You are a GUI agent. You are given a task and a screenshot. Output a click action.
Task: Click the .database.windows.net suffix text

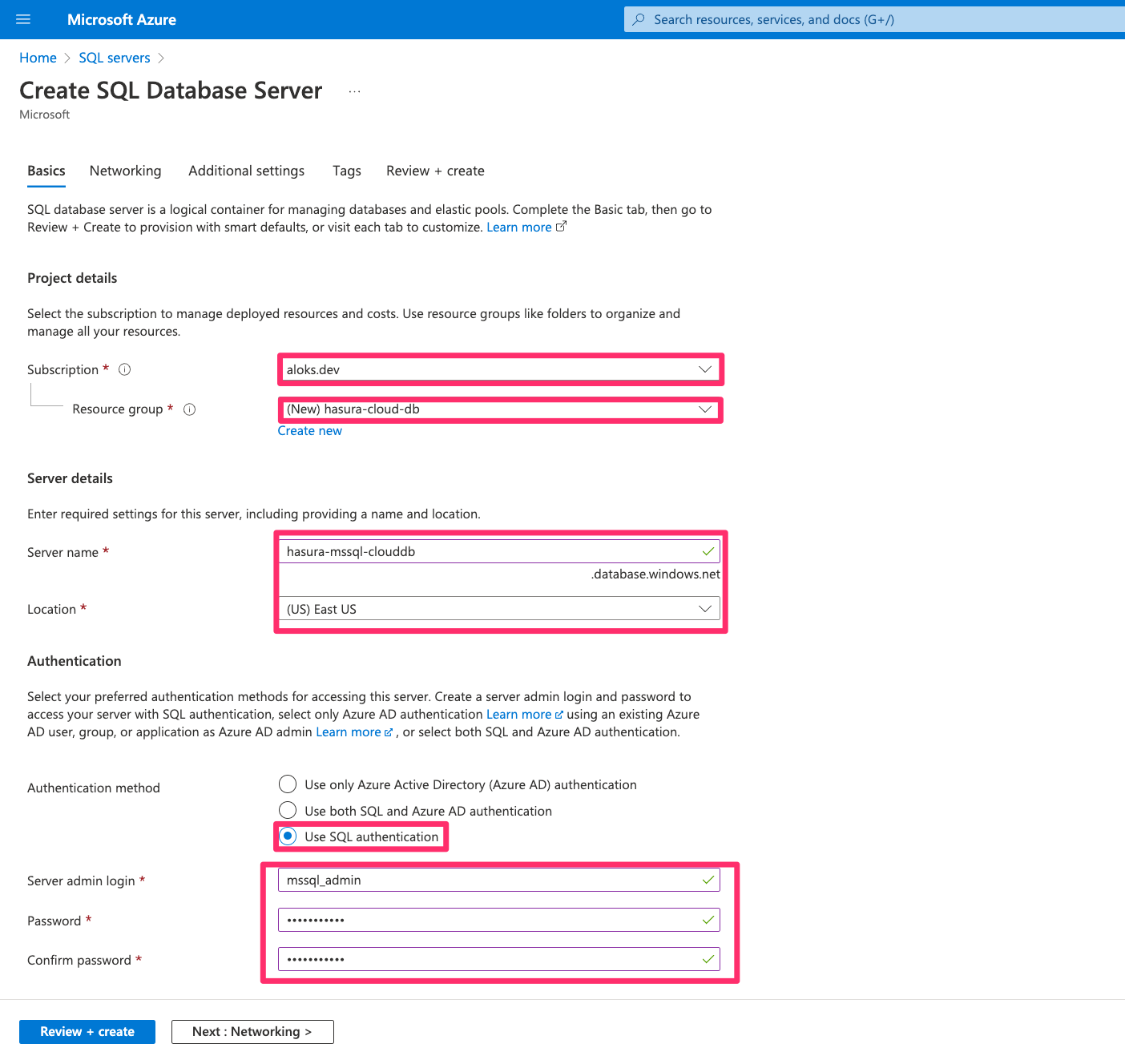(655, 574)
